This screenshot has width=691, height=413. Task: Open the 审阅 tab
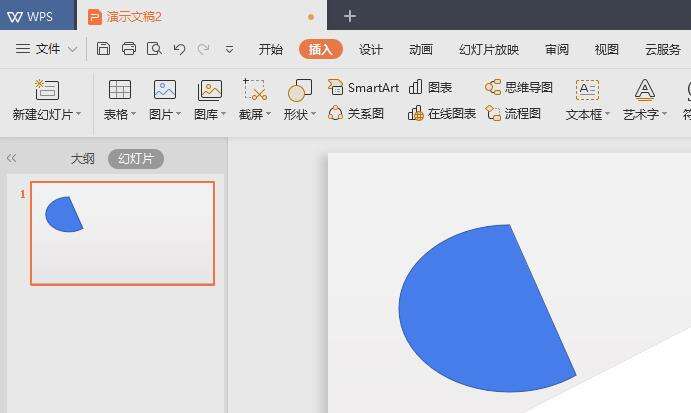pos(557,49)
